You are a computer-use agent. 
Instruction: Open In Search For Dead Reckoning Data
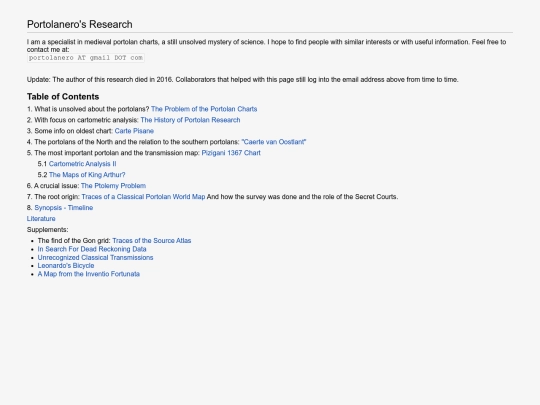(x=92, y=249)
